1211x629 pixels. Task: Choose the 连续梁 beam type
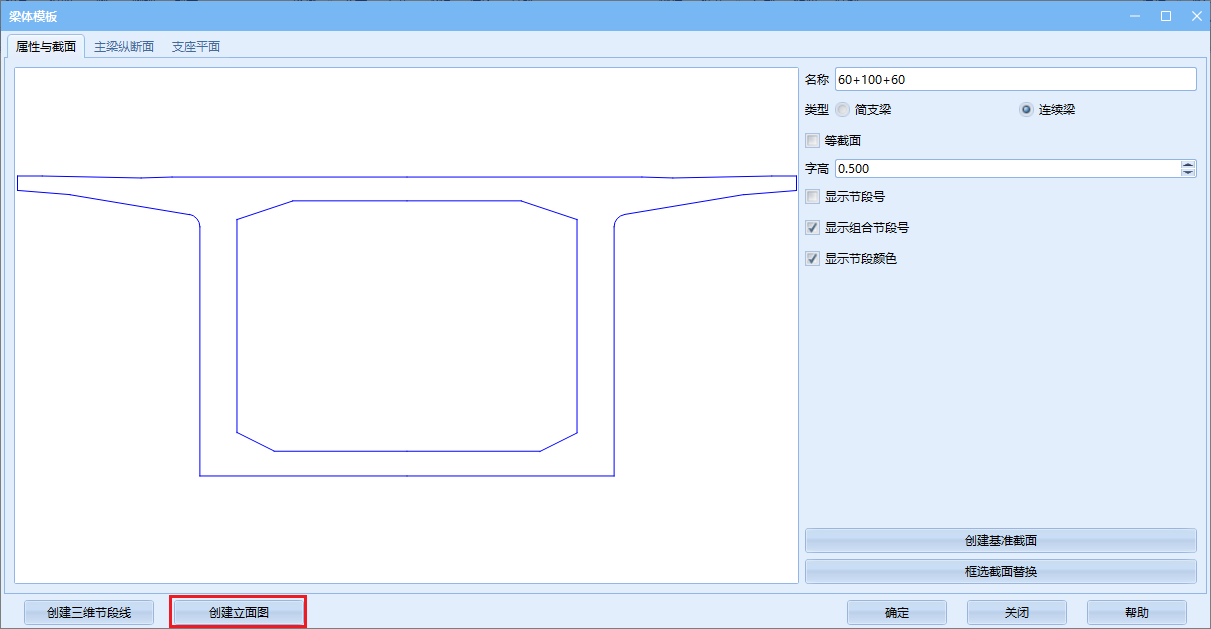coord(1026,110)
